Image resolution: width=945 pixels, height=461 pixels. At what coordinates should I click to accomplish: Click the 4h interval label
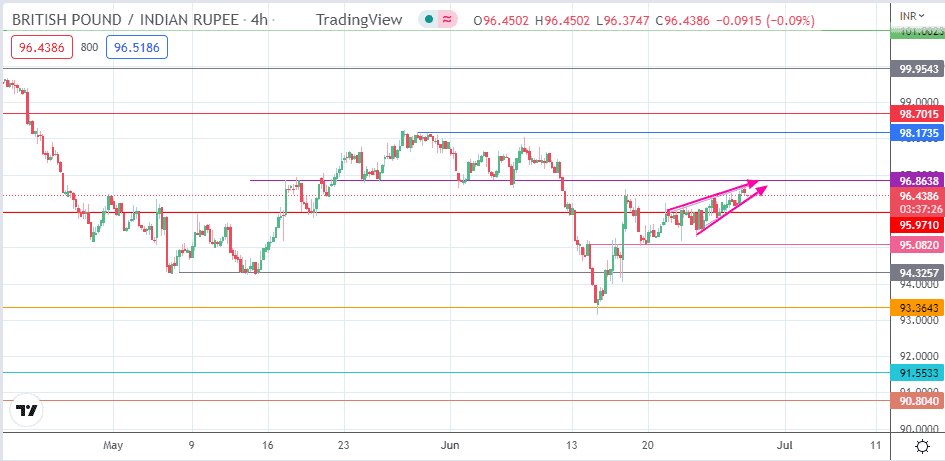tap(259, 19)
